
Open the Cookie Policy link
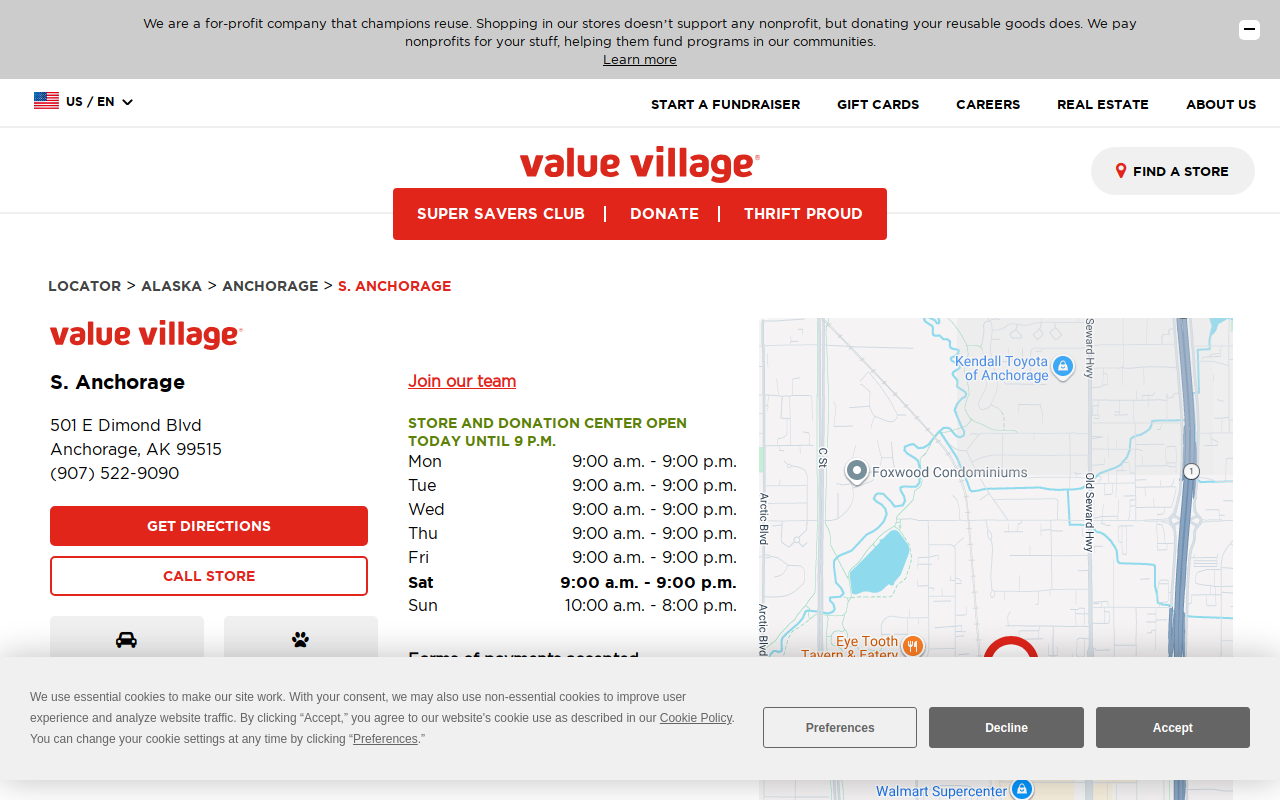tap(696, 718)
